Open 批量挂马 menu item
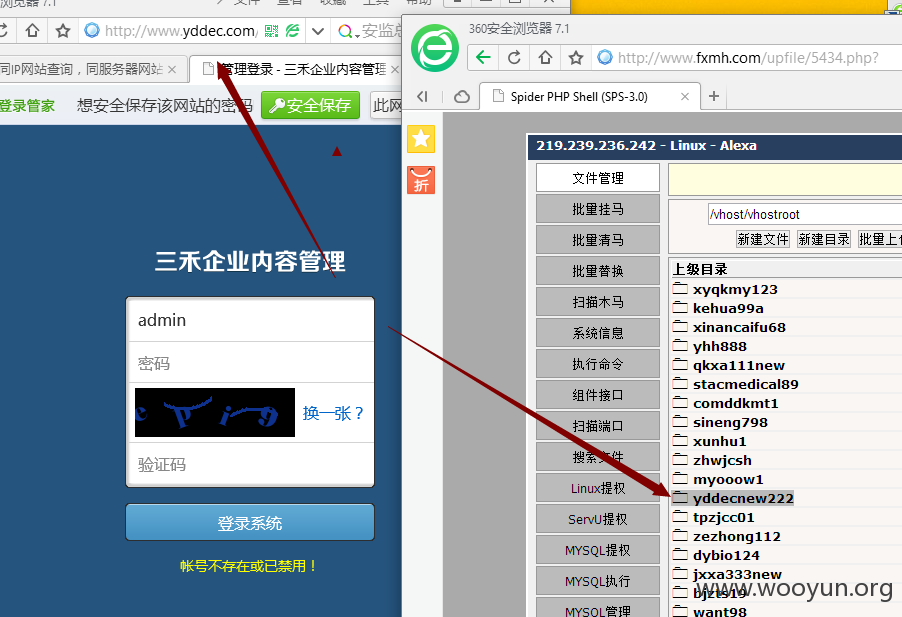902x617 pixels. click(598, 209)
